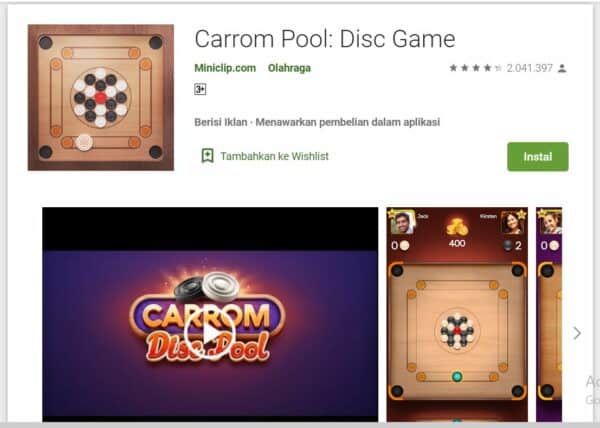Open the Olahraga category link

pos(289,68)
